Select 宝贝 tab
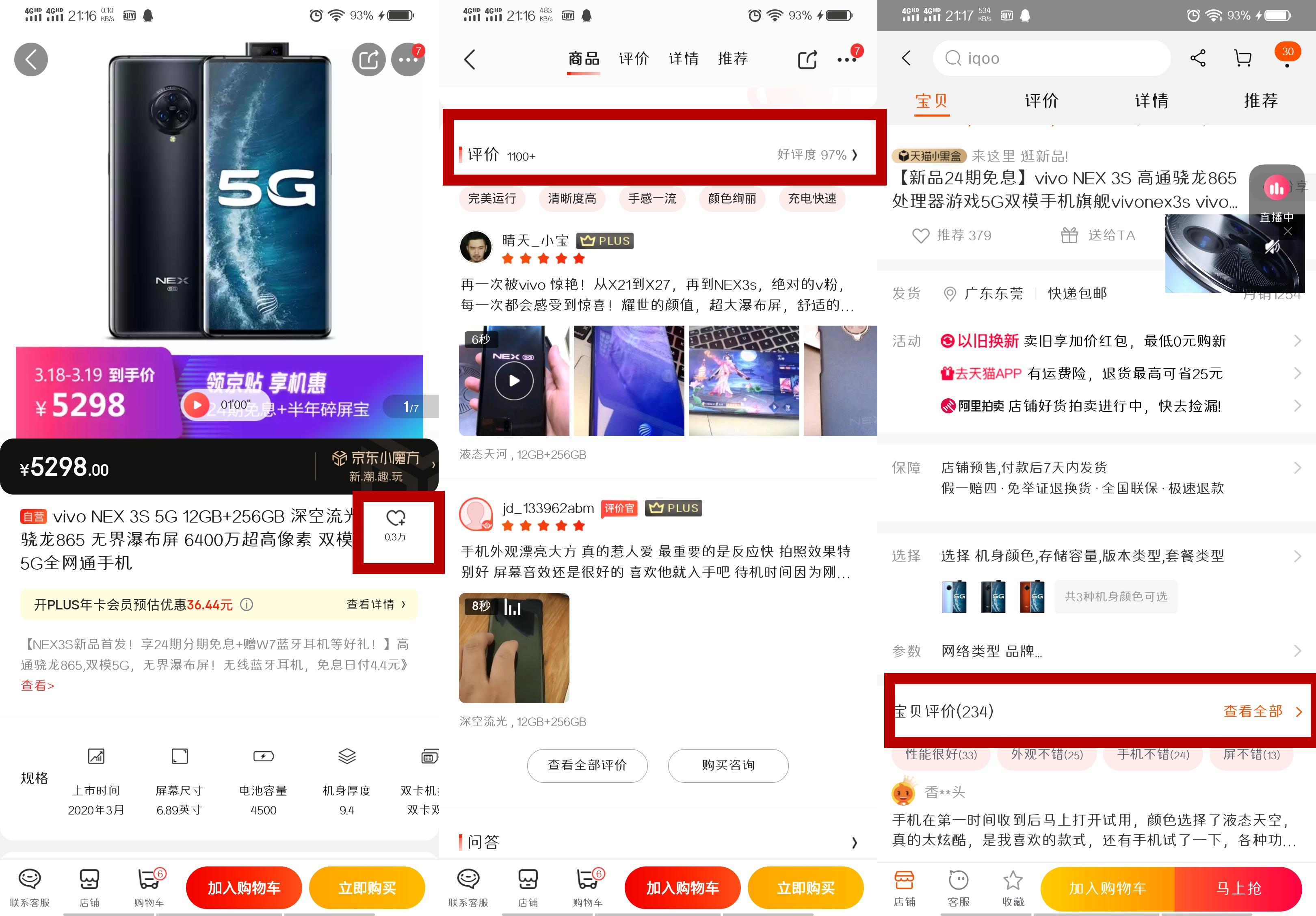Image resolution: width=1316 pixels, height=916 pixels. pyautogui.click(x=931, y=101)
